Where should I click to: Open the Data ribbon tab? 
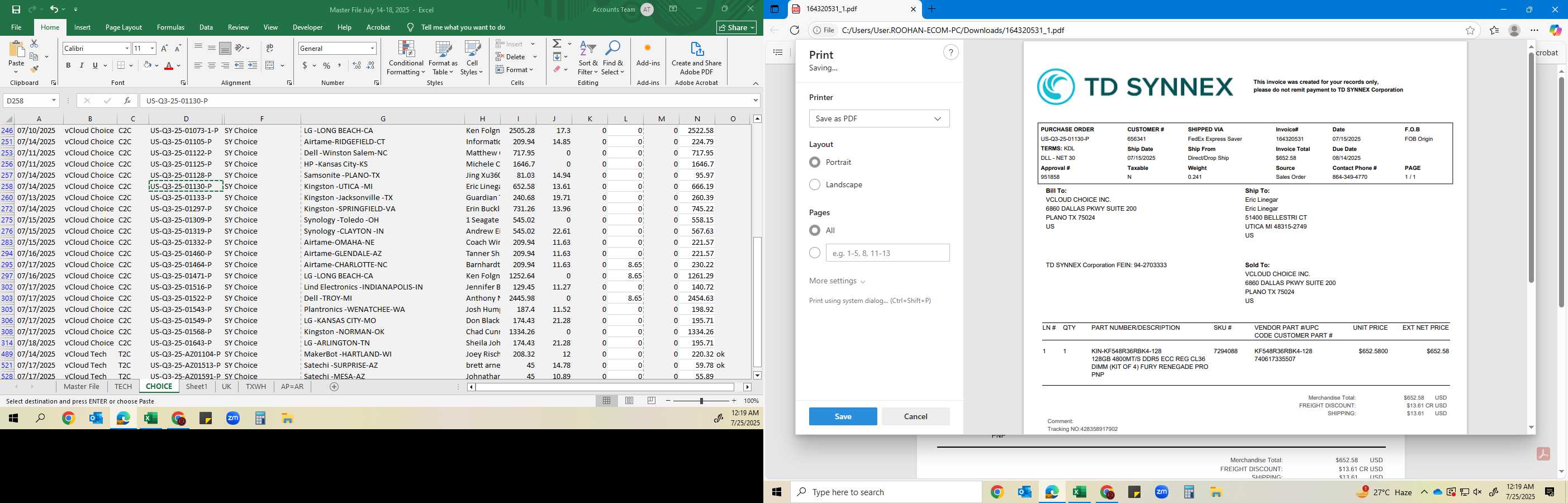coord(206,27)
